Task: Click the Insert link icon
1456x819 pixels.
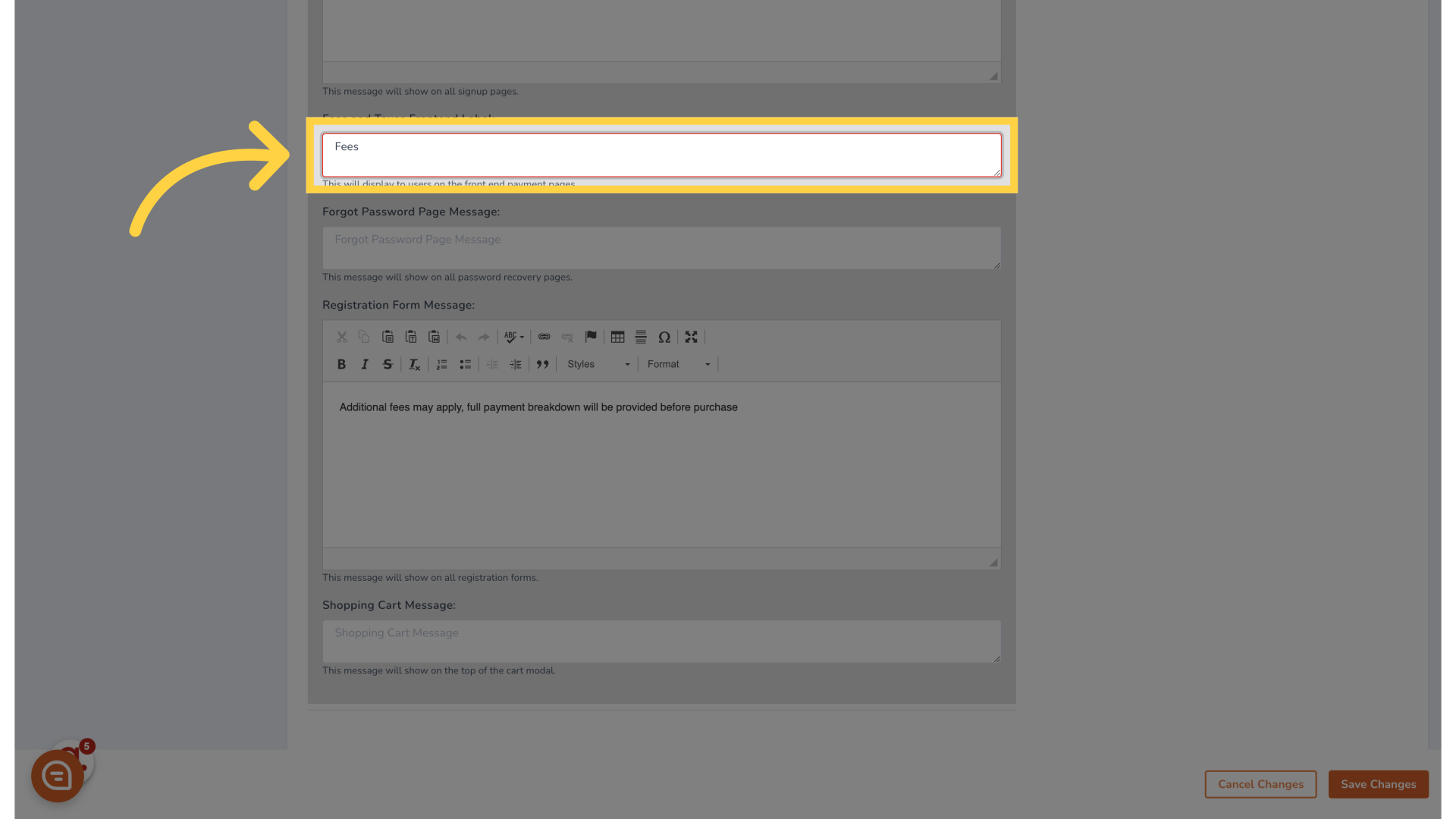Action: [x=543, y=337]
